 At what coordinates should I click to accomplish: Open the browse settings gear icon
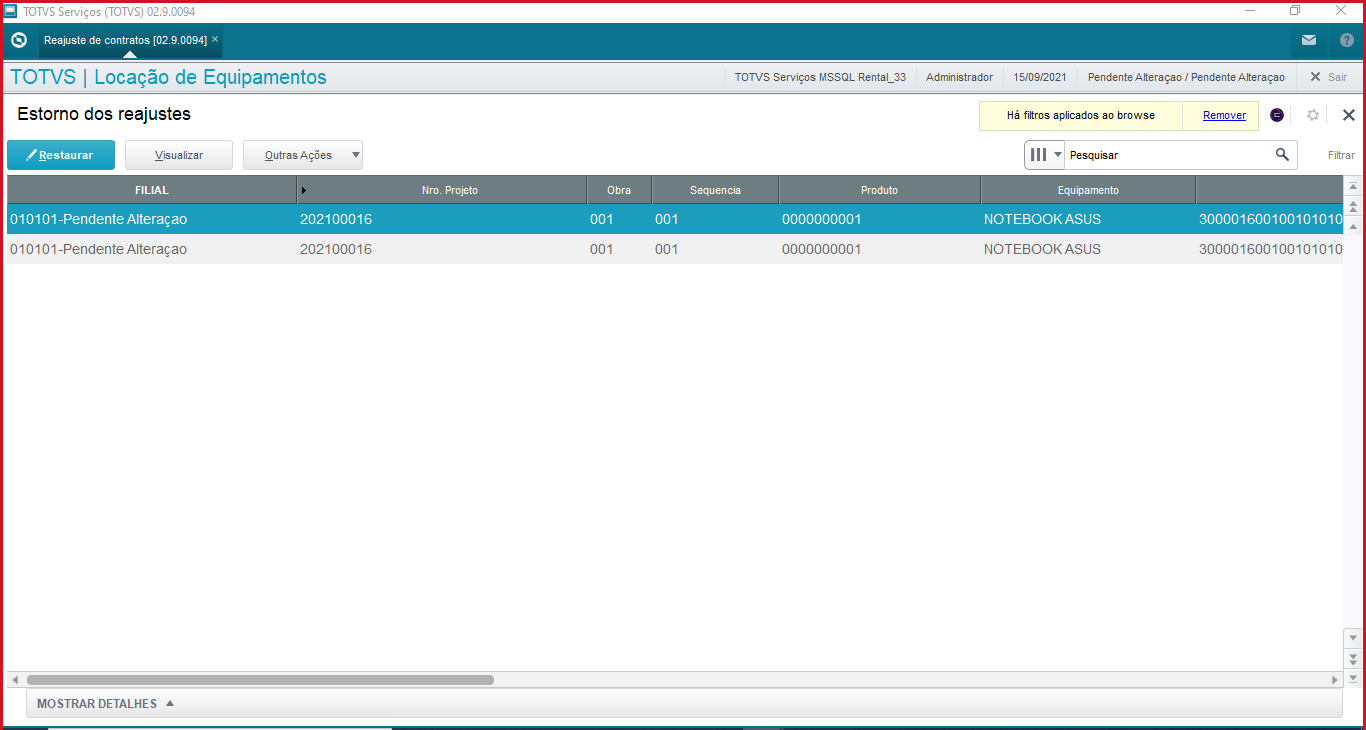(1313, 115)
